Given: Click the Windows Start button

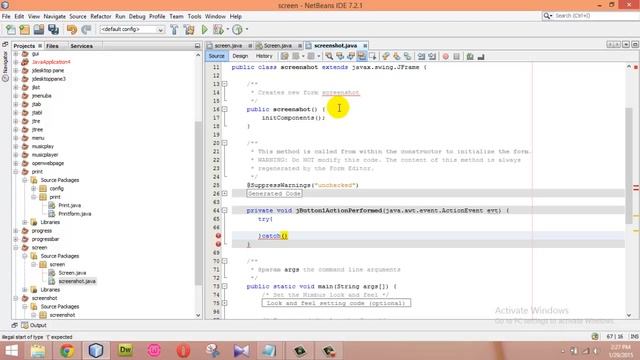Looking at the screenshot, I should [11, 351].
